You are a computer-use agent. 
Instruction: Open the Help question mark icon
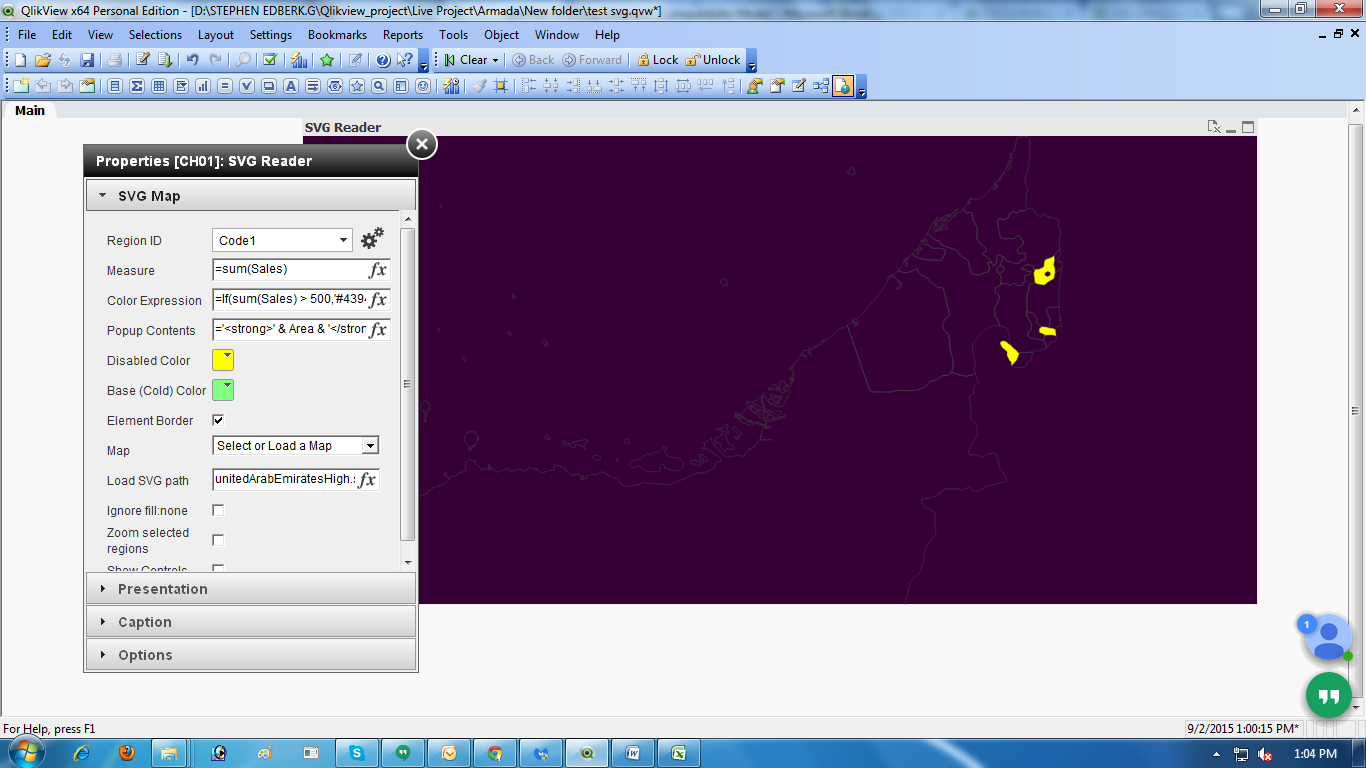[383, 60]
